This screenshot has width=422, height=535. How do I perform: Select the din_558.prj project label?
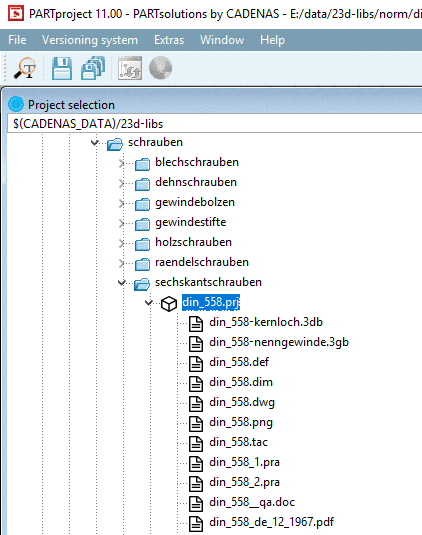pos(211,302)
